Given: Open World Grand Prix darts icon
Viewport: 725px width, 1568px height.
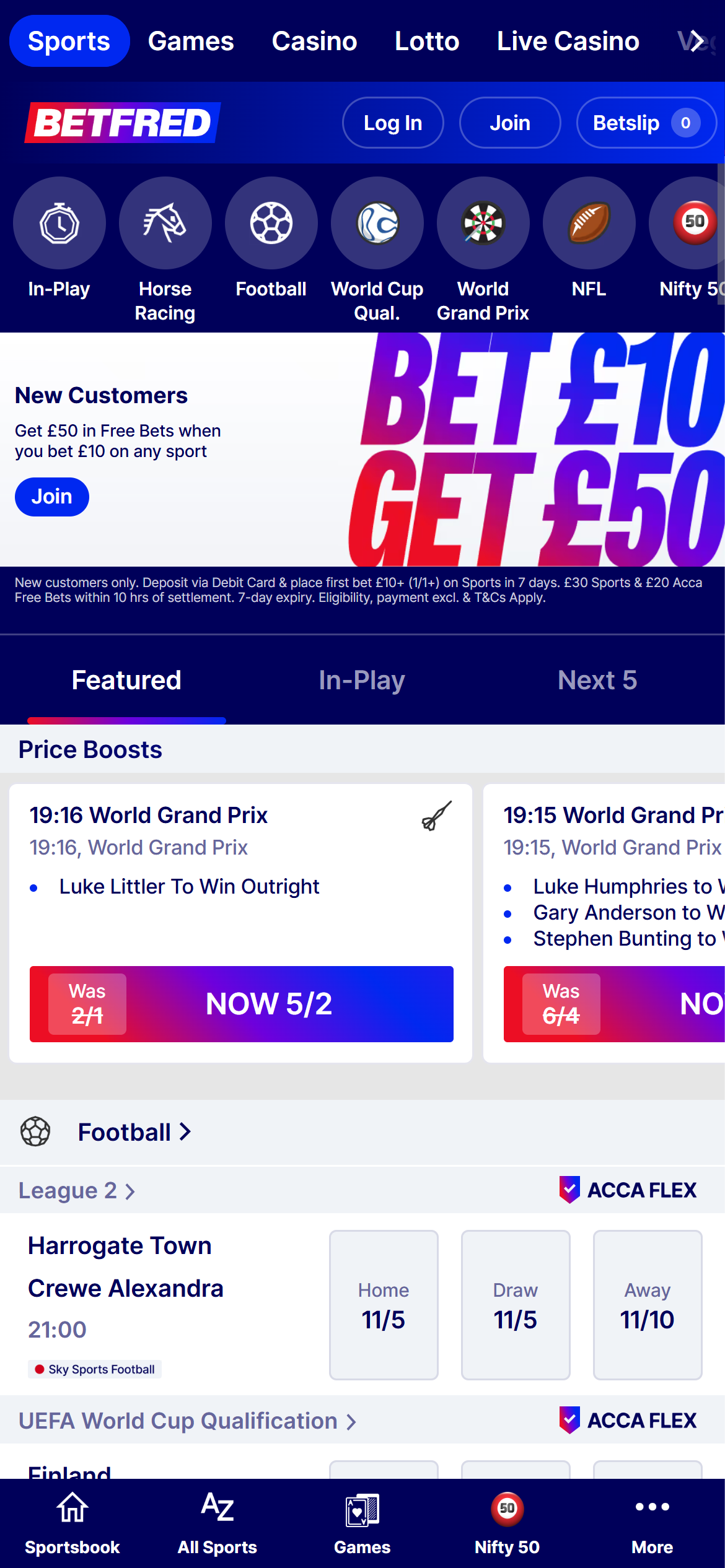Looking at the screenshot, I should point(483,223).
